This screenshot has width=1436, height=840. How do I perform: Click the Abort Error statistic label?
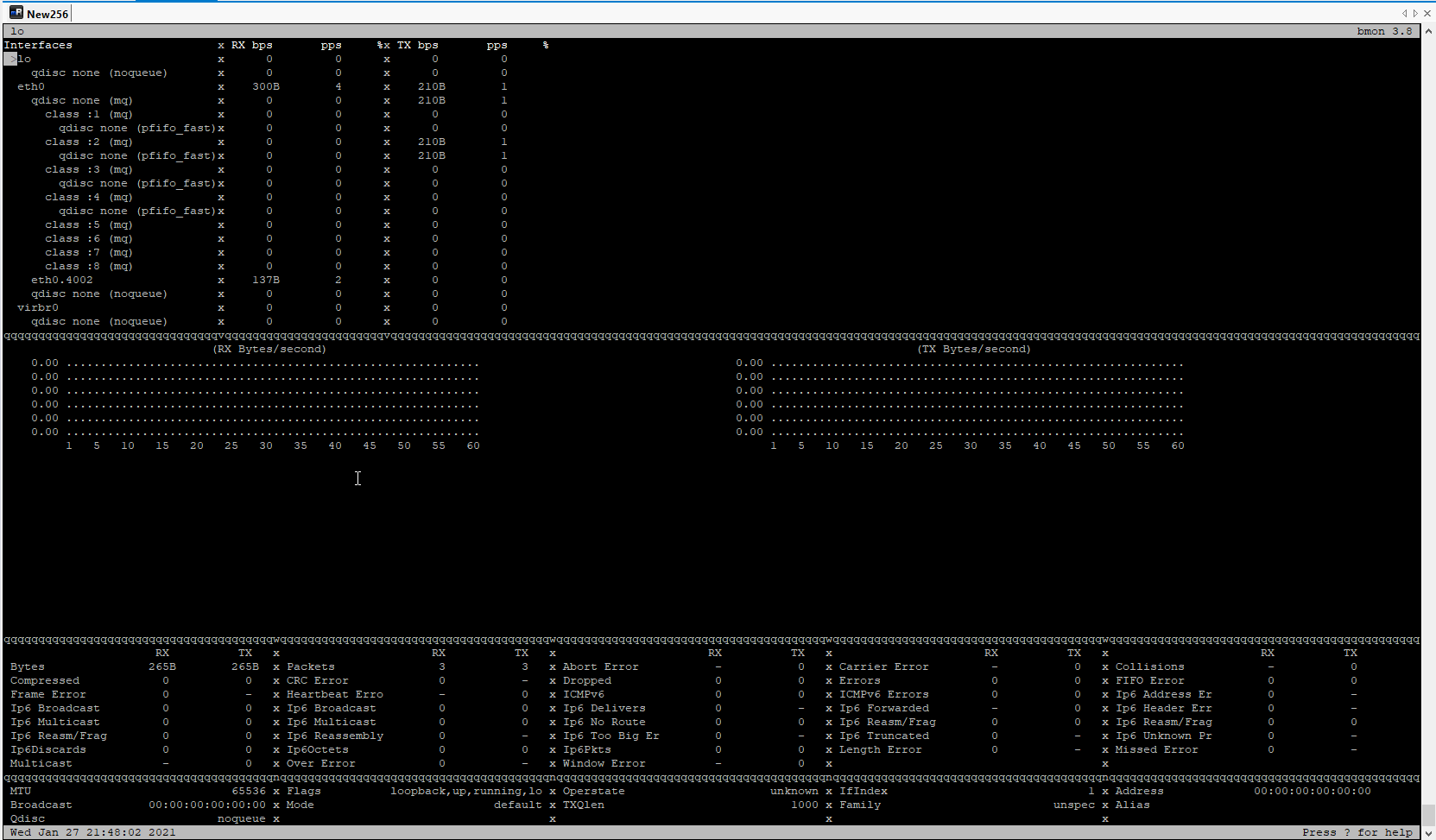coord(601,666)
